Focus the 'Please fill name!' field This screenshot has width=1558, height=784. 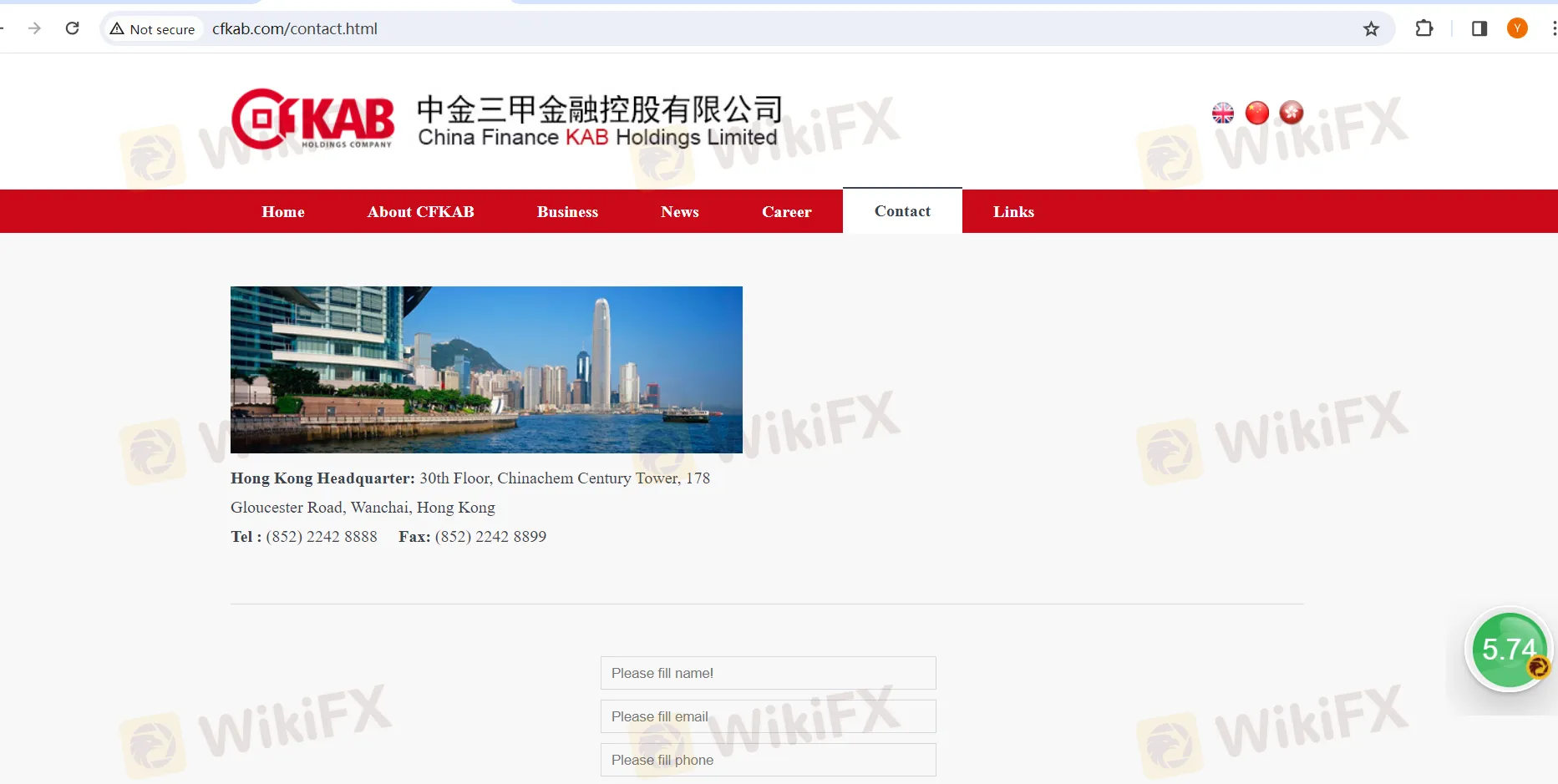(769, 673)
